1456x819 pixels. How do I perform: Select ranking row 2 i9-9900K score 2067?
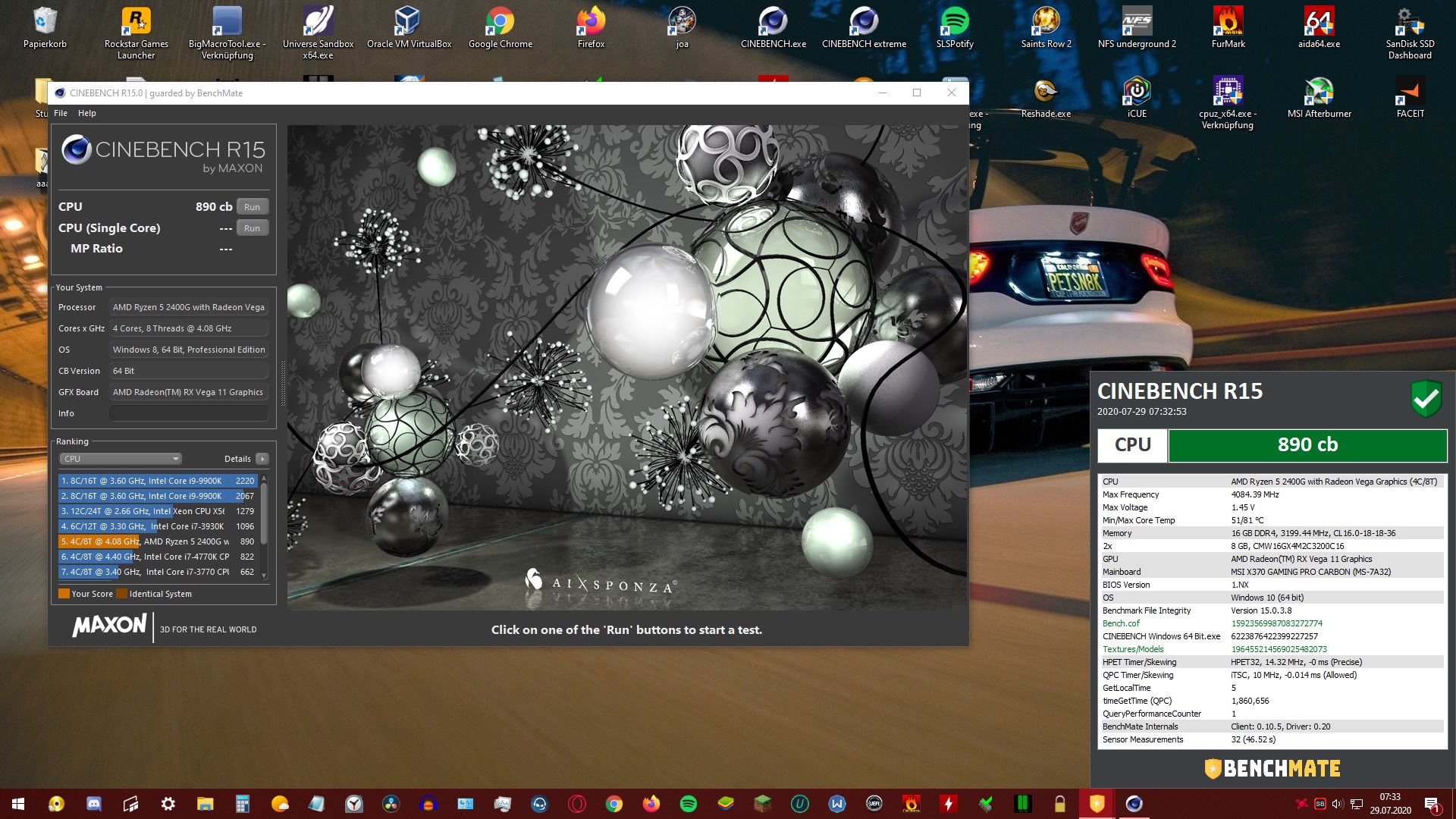(x=158, y=496)
